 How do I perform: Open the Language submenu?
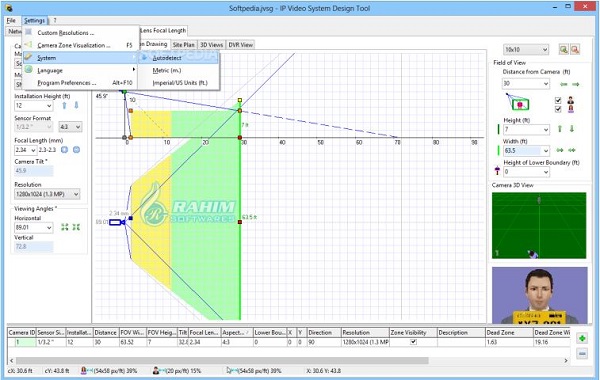tap(80, 70)
